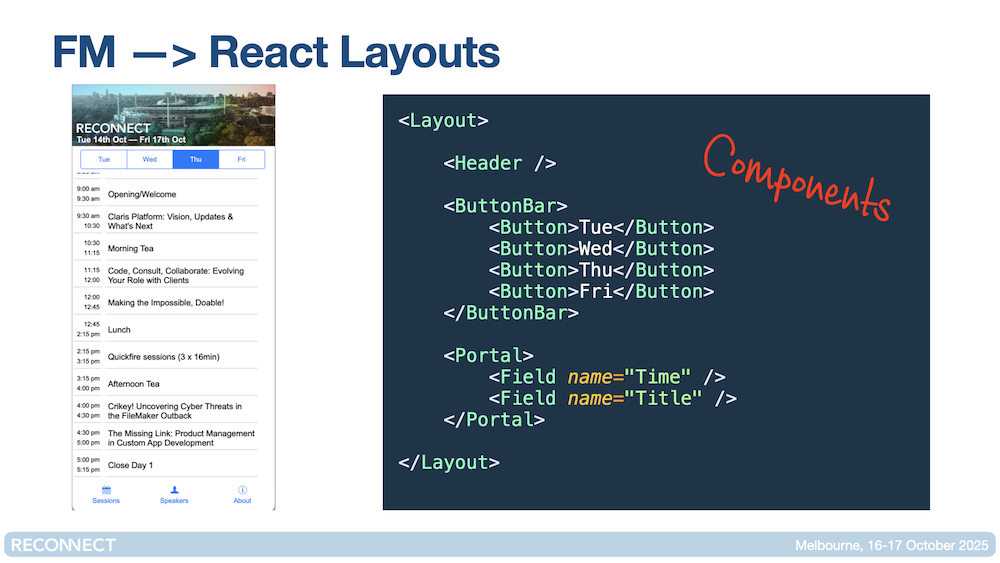Click the RECONNECT header banner image

pos(173,115)
